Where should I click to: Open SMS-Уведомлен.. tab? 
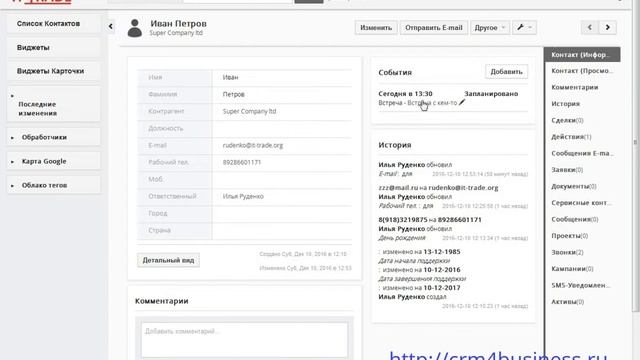(x=581, y=285)
